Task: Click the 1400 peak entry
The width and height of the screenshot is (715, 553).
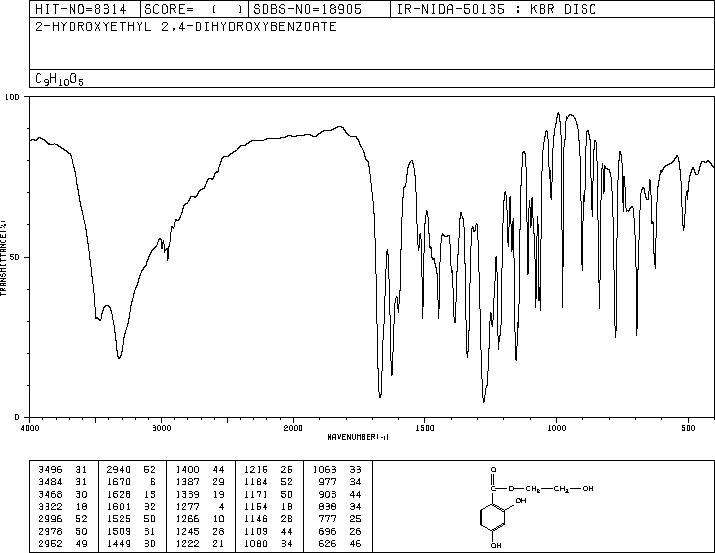Action: [x=200, y=470]
